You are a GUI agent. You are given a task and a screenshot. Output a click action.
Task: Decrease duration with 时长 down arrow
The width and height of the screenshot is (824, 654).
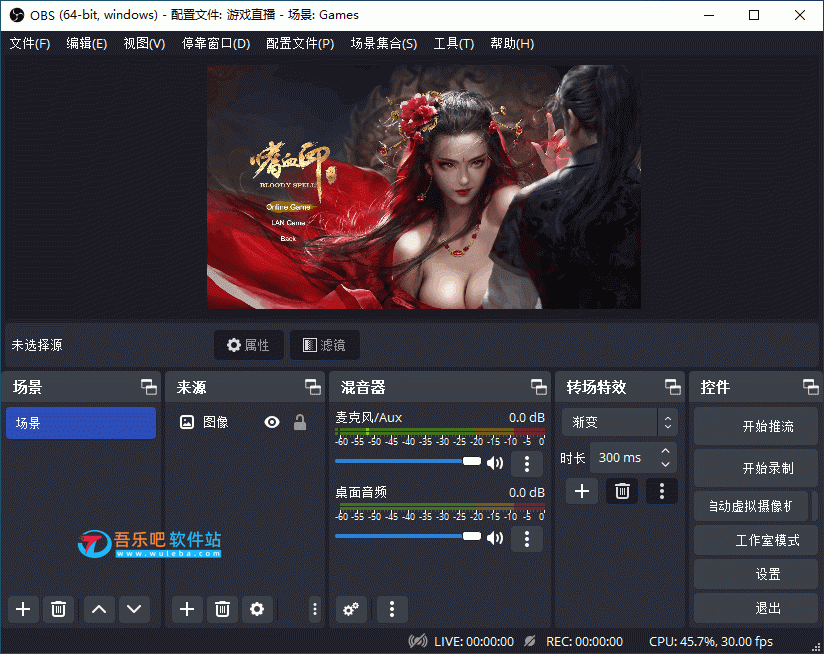click(x=665, y=464)
